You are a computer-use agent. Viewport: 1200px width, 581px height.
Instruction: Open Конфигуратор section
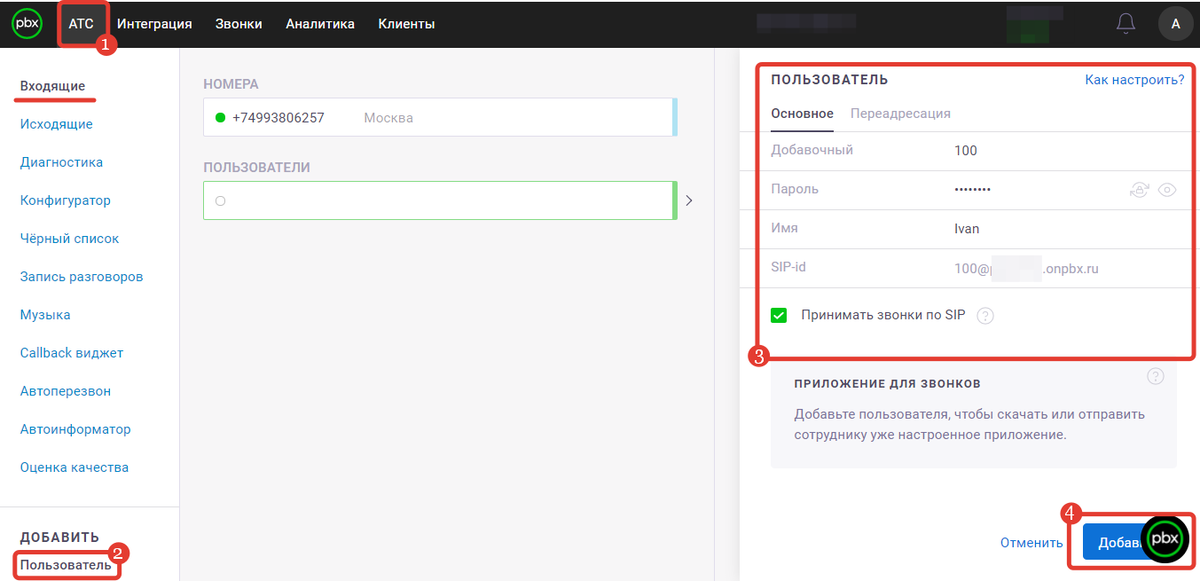[65, 200]
